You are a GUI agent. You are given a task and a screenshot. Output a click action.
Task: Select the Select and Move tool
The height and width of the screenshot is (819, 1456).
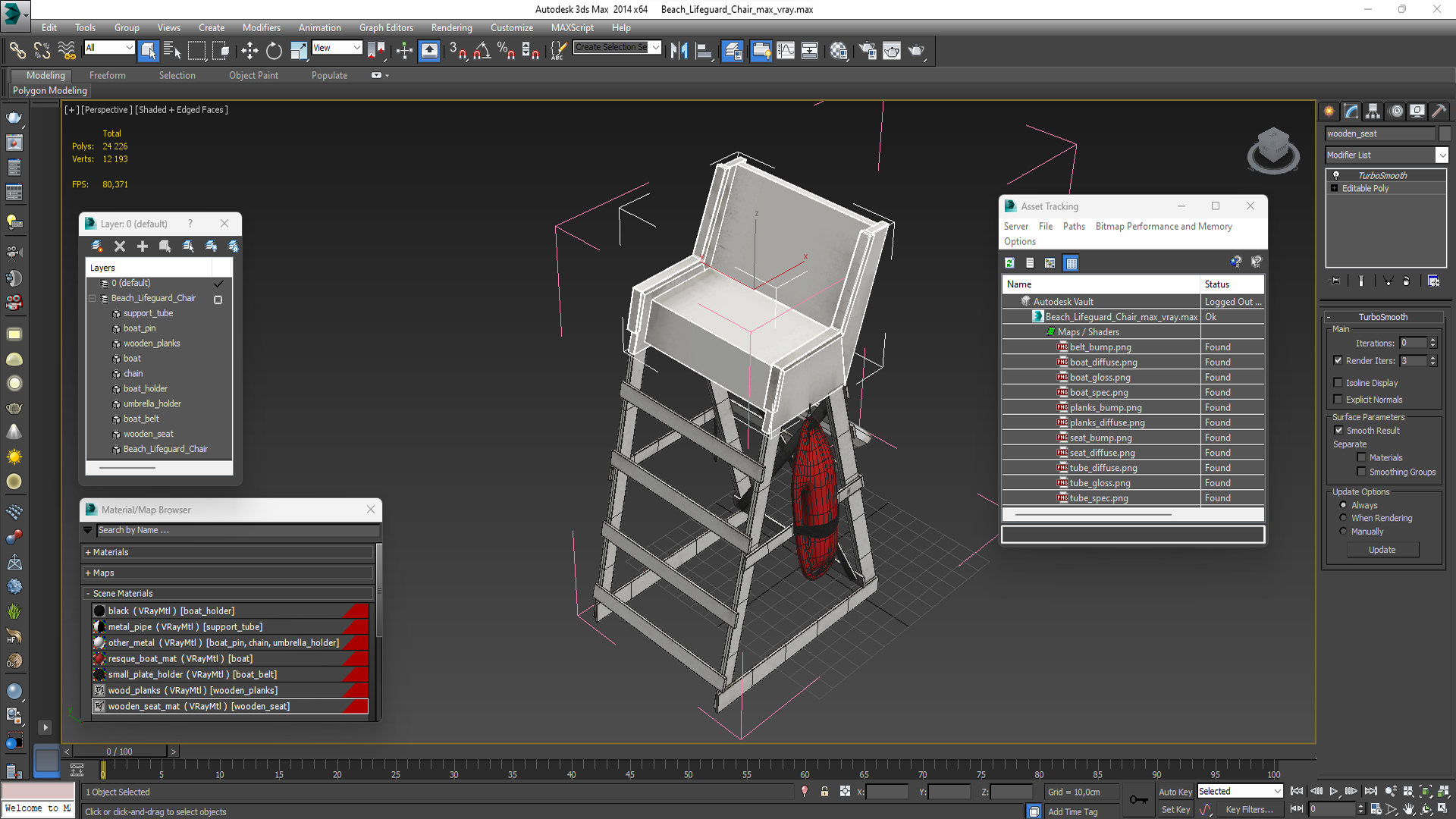[249, 51]
